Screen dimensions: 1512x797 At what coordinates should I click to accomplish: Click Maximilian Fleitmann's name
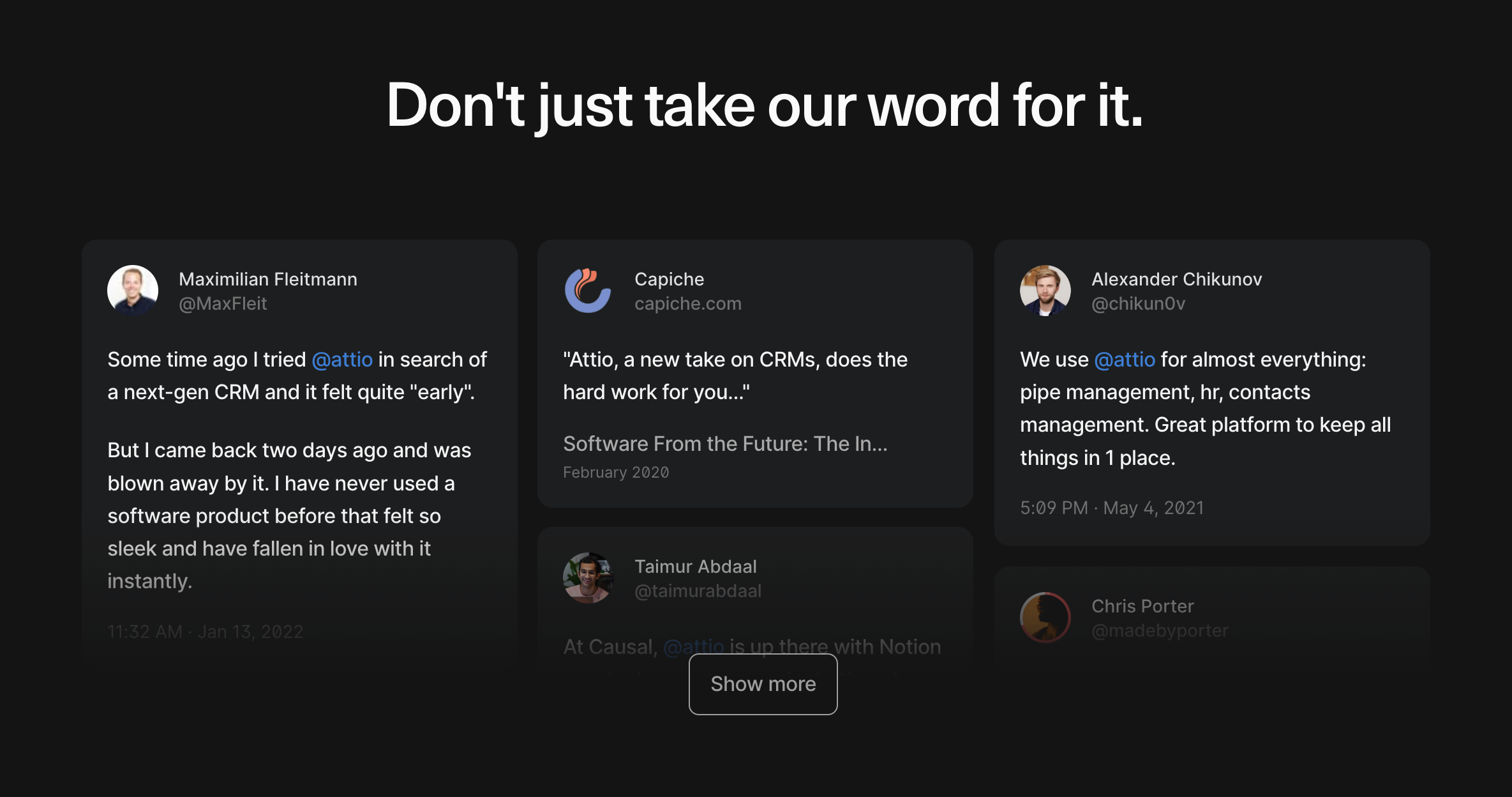268,279
